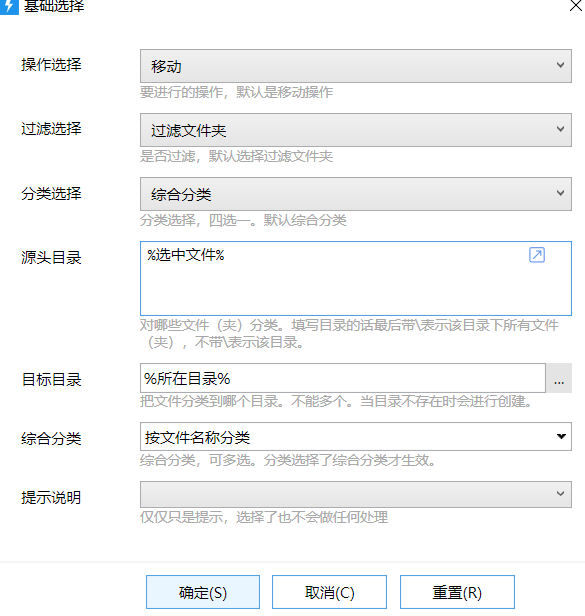Click the 过滤选择 label

(x=51, y=129)
